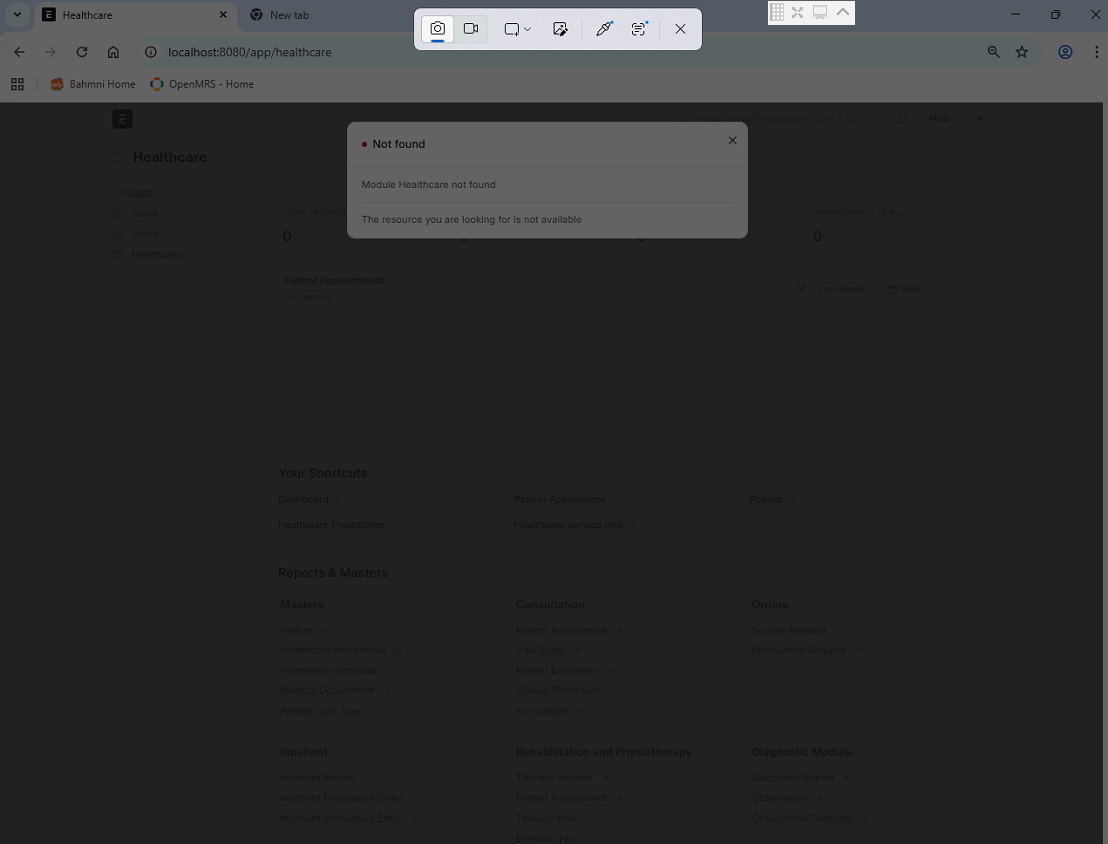1108x844 pixels.
Task: Open the snip shape dropdown
Action: 517,29
